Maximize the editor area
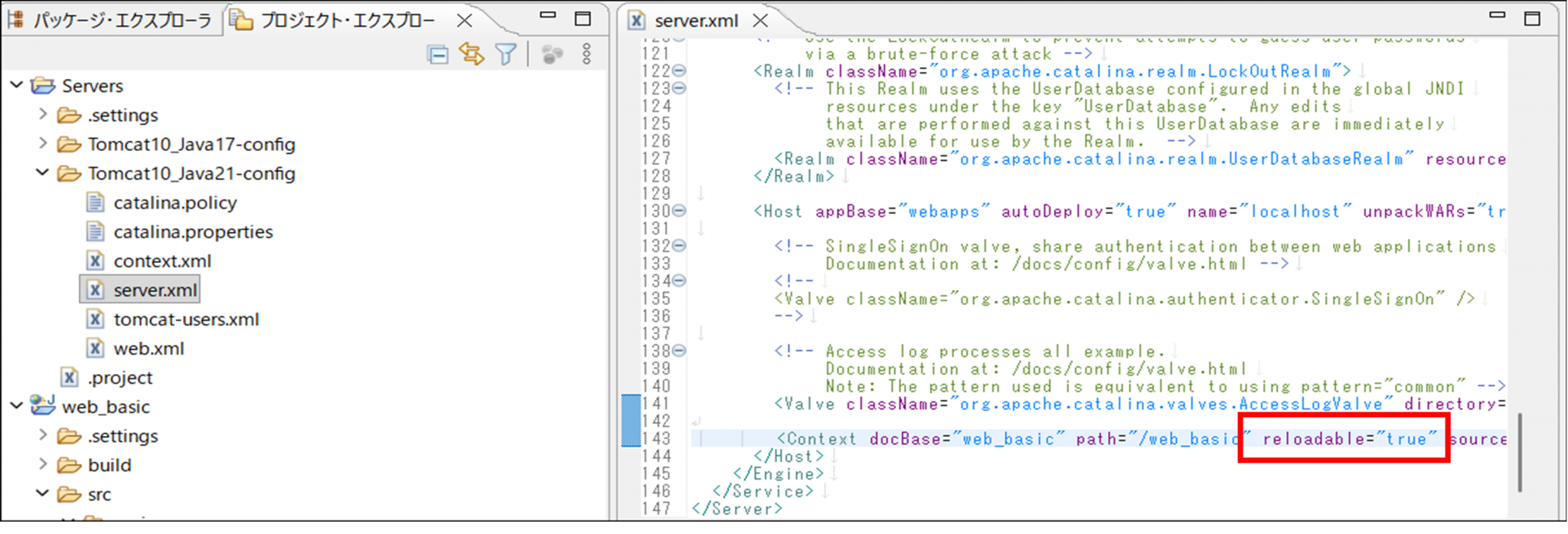Screen dimensions: 1568x534 point(1532,18)
